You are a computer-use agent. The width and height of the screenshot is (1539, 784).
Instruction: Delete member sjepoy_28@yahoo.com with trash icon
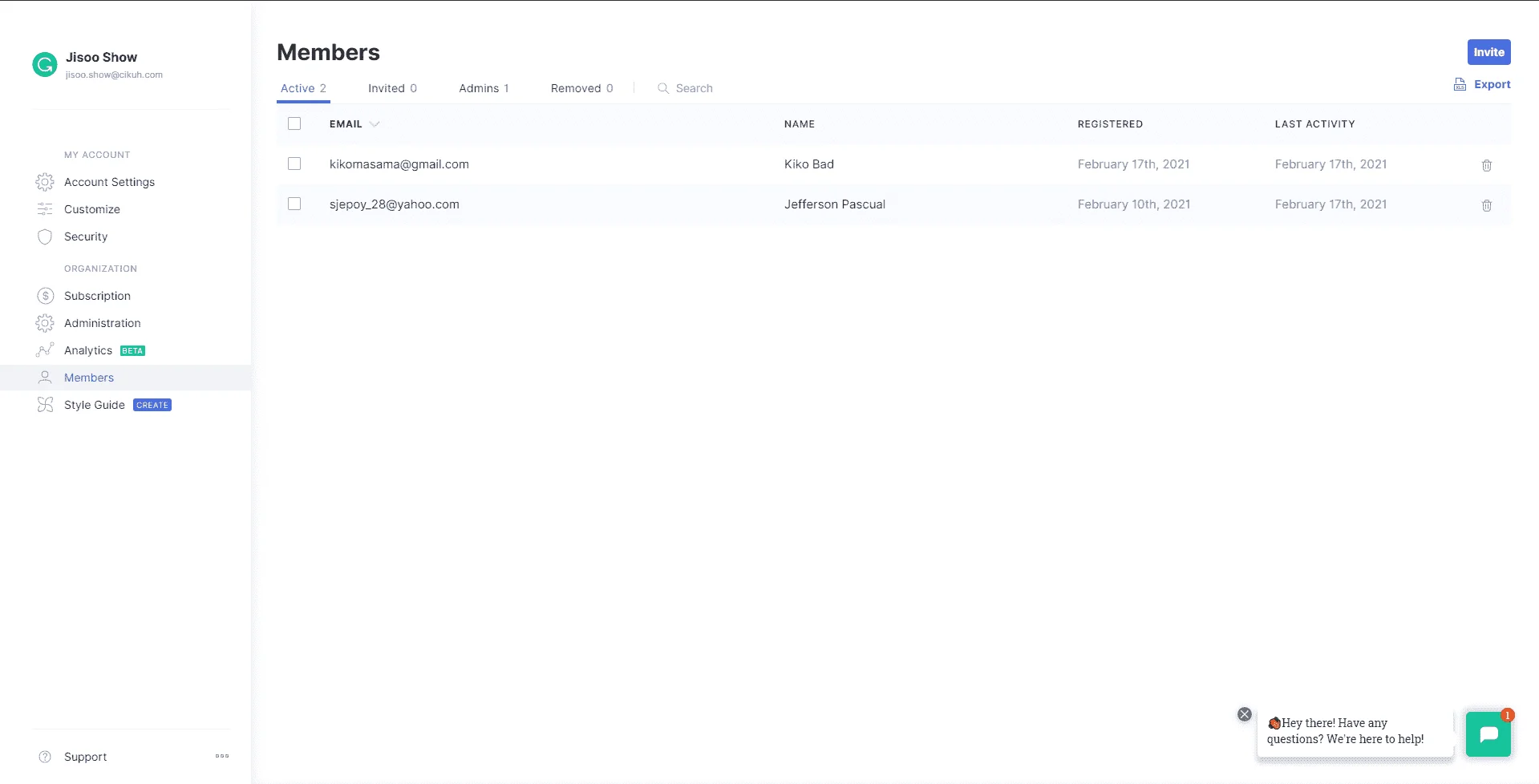point(1486,205)
